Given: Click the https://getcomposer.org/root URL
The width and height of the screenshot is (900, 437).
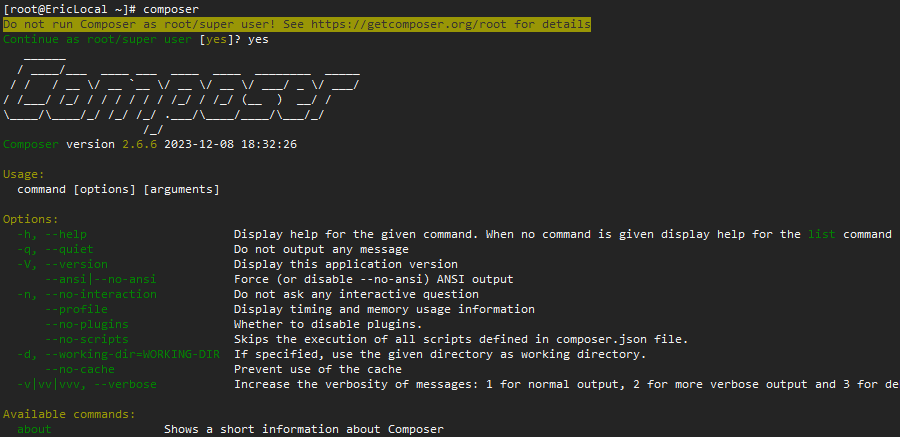Looking at the screenshot, I should 409,25.
